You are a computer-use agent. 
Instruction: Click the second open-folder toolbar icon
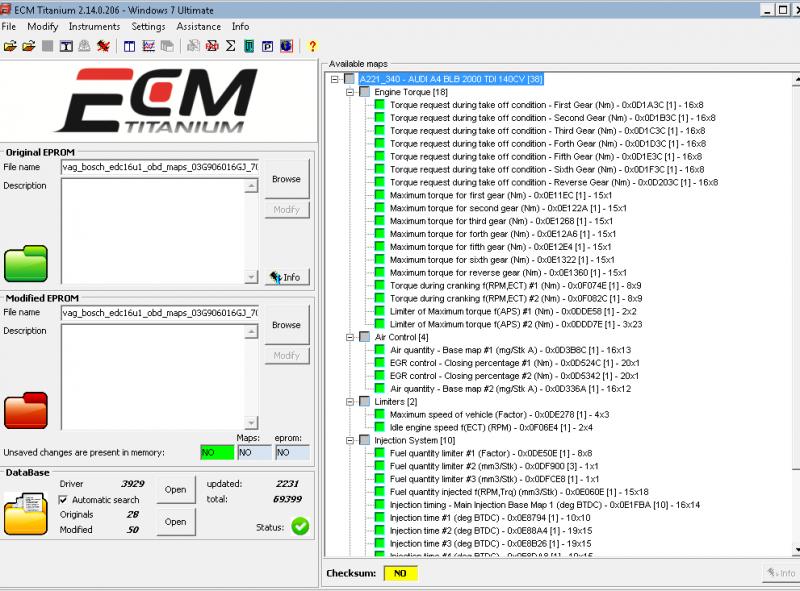pyautogui.click(x=29, y=46)
